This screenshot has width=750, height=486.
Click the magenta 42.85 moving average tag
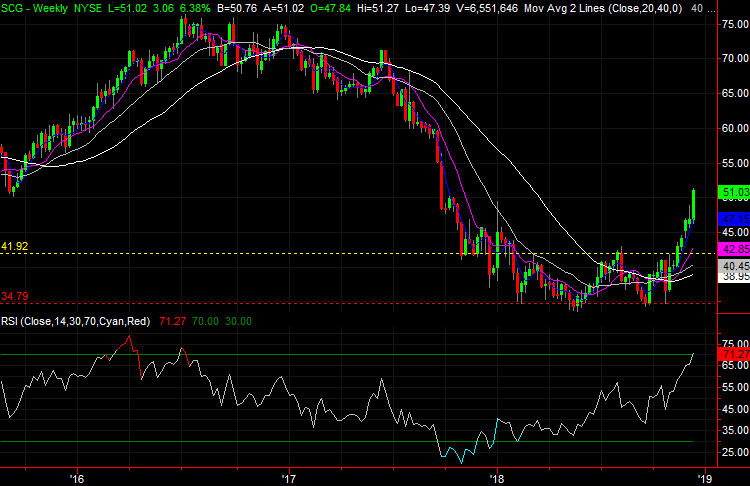[734, 248]
